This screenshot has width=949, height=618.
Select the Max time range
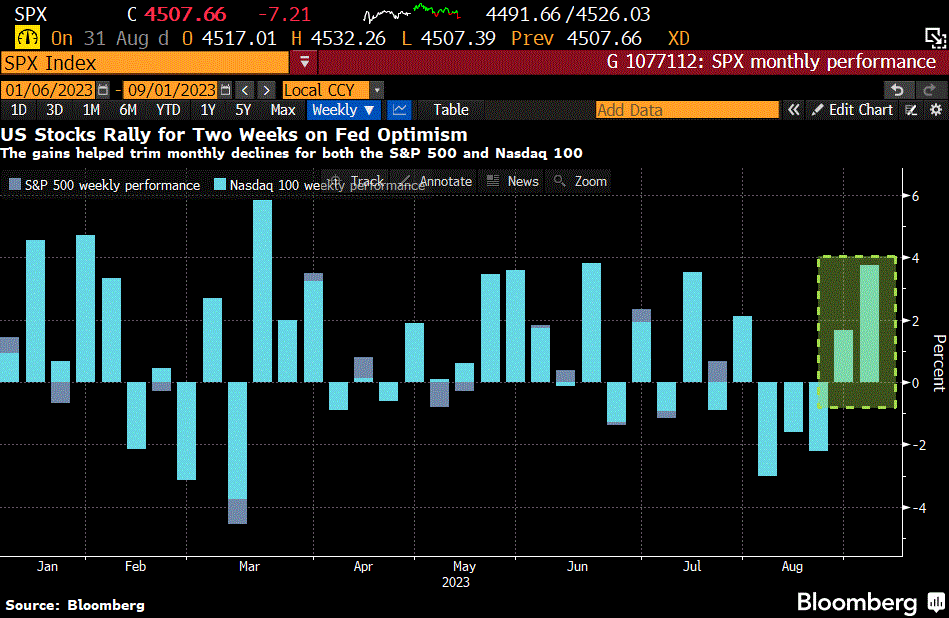coord(283,110)
